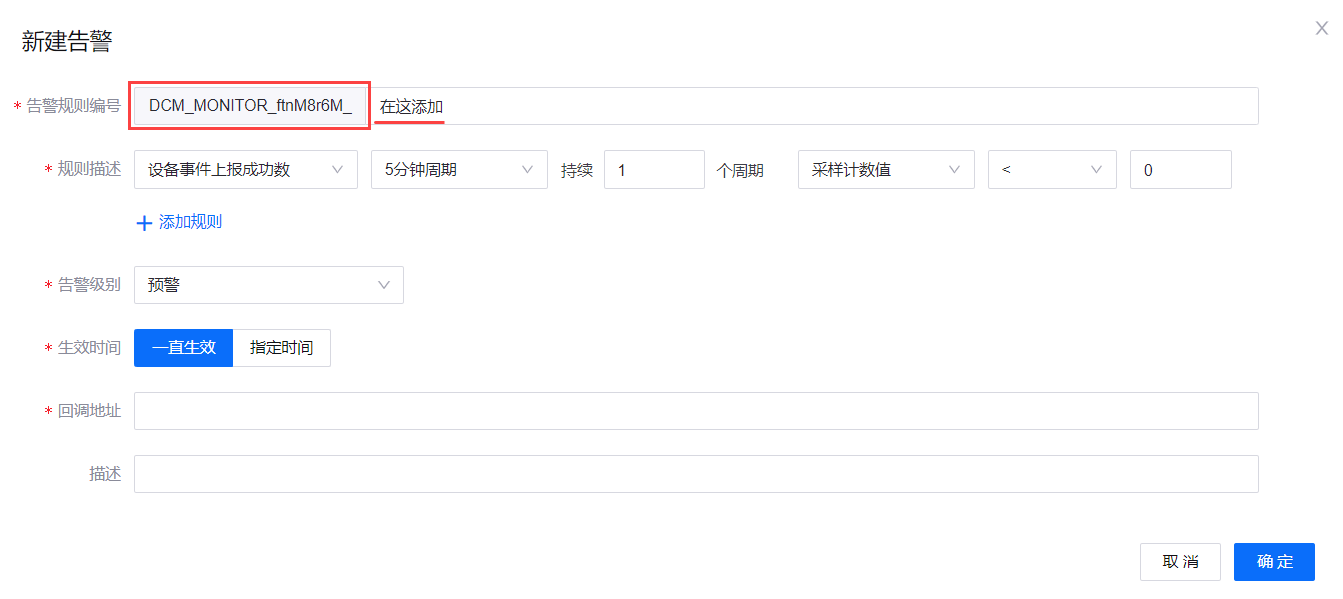Click the 持续 period count input showing 1

tap(654, 170)
